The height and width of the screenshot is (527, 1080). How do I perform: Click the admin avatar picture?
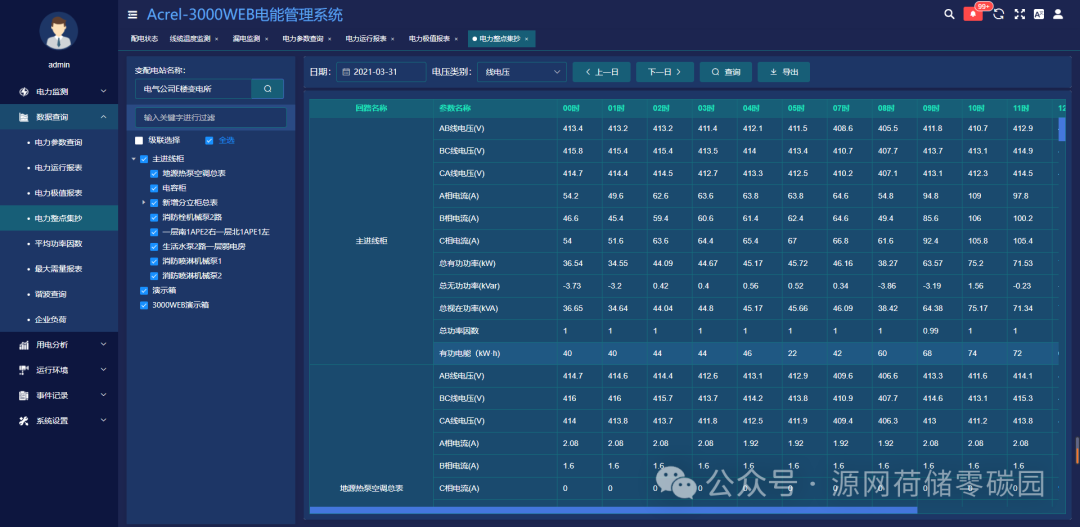[x=59, y=31]
